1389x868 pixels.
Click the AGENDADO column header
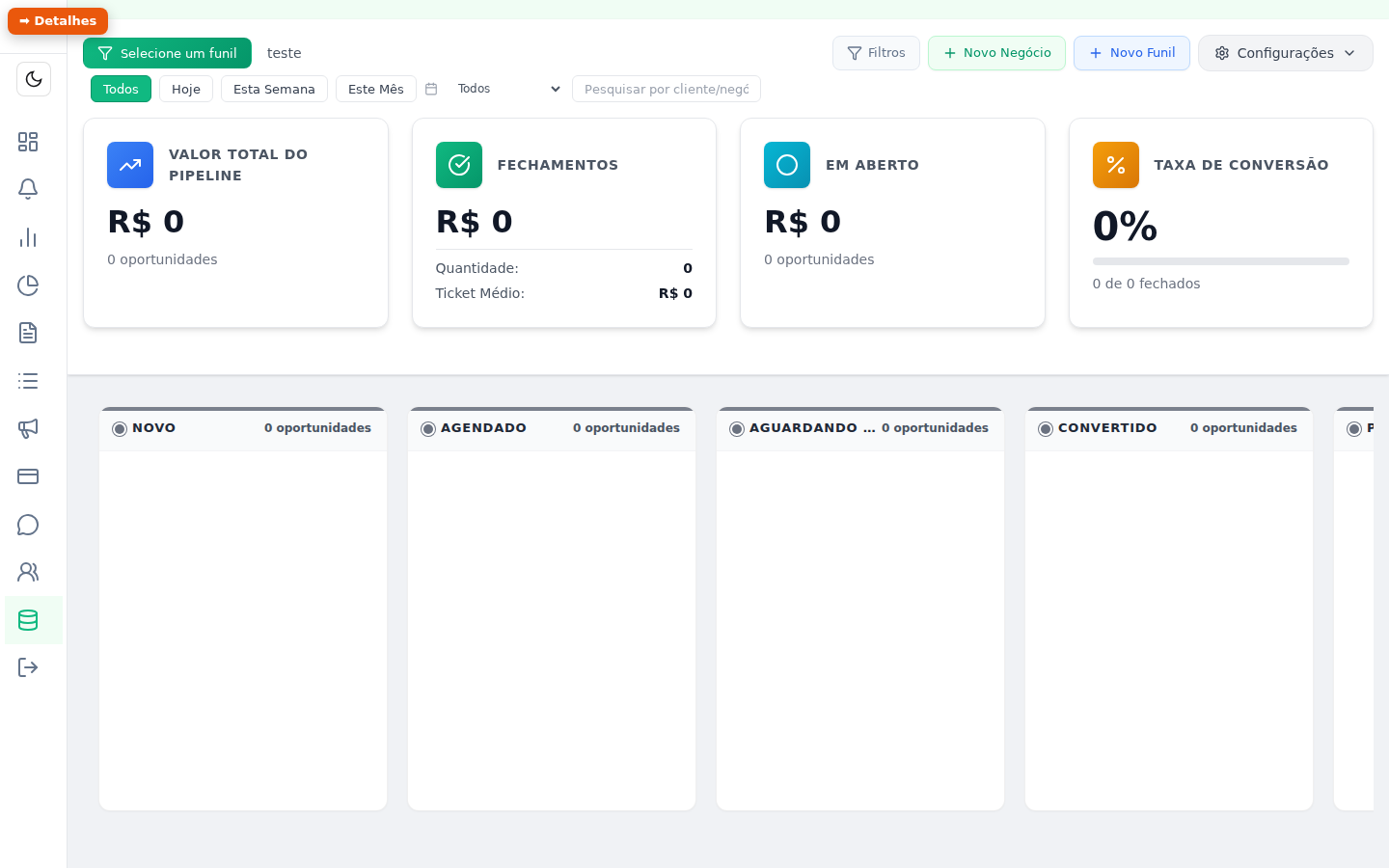(552, 429)
